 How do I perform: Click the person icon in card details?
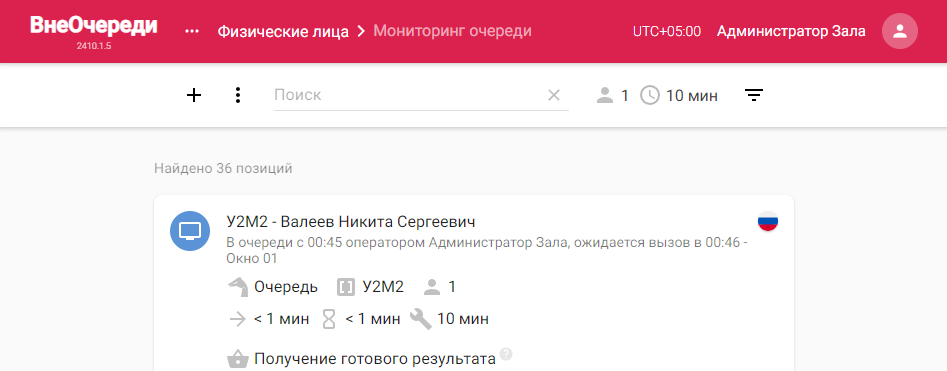[x=432, y=287]
